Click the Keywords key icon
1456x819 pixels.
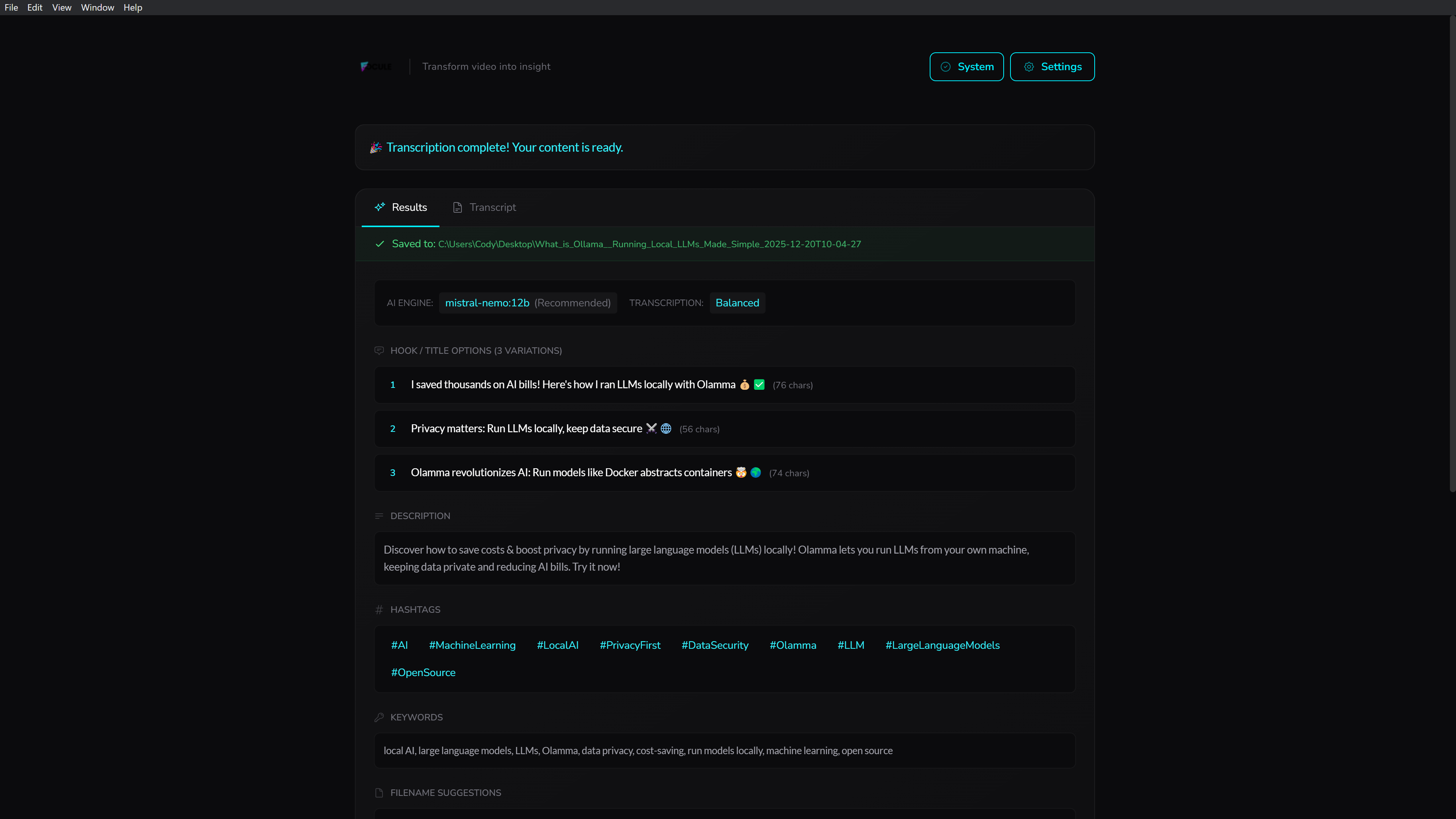pos(379,717)
